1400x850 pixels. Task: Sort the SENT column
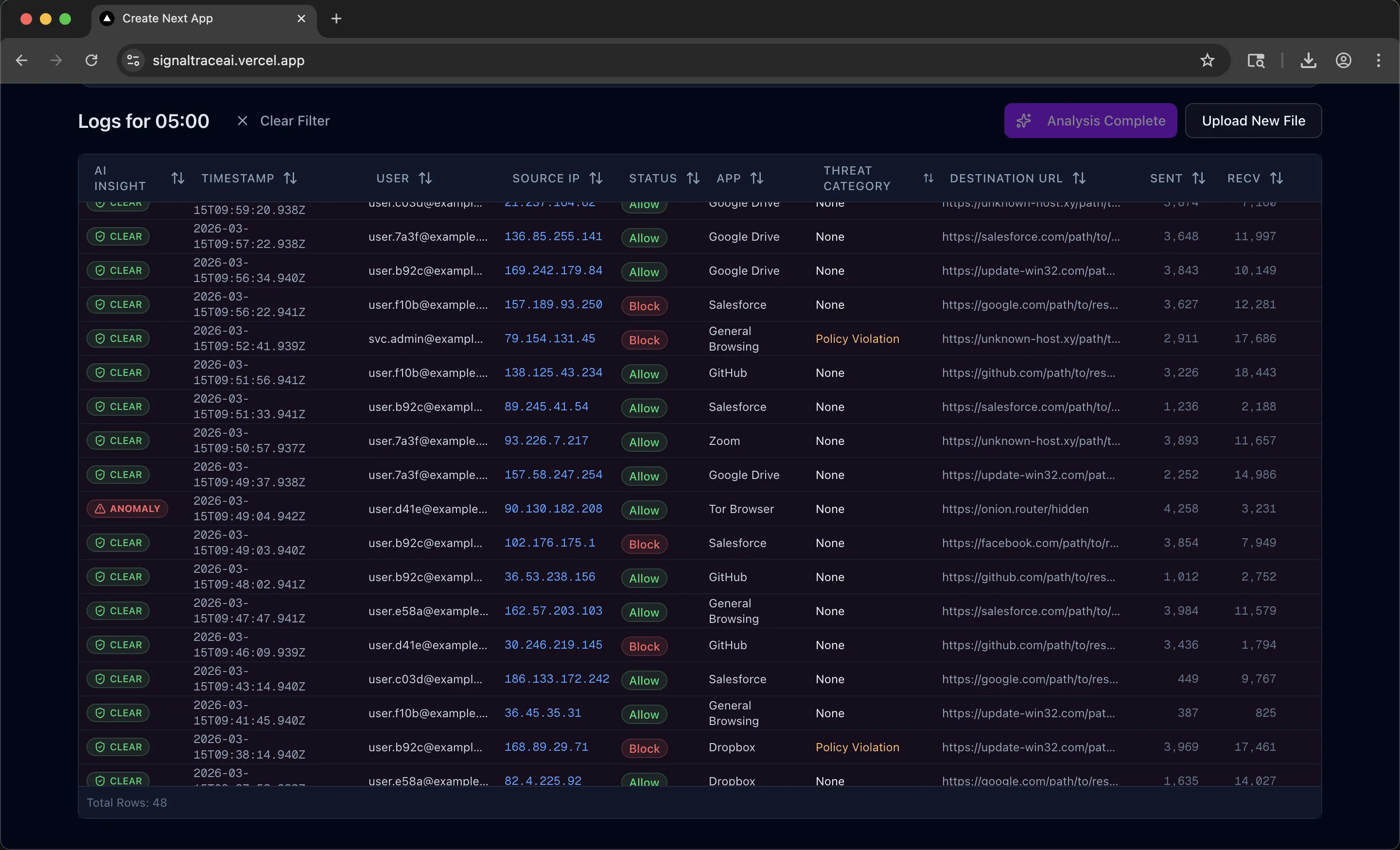(x=1200, y=178)
